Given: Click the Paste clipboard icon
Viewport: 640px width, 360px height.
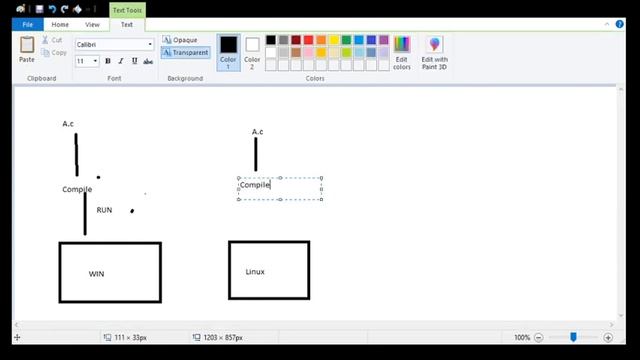Looking at the screenshot, I should coord(27,44).
